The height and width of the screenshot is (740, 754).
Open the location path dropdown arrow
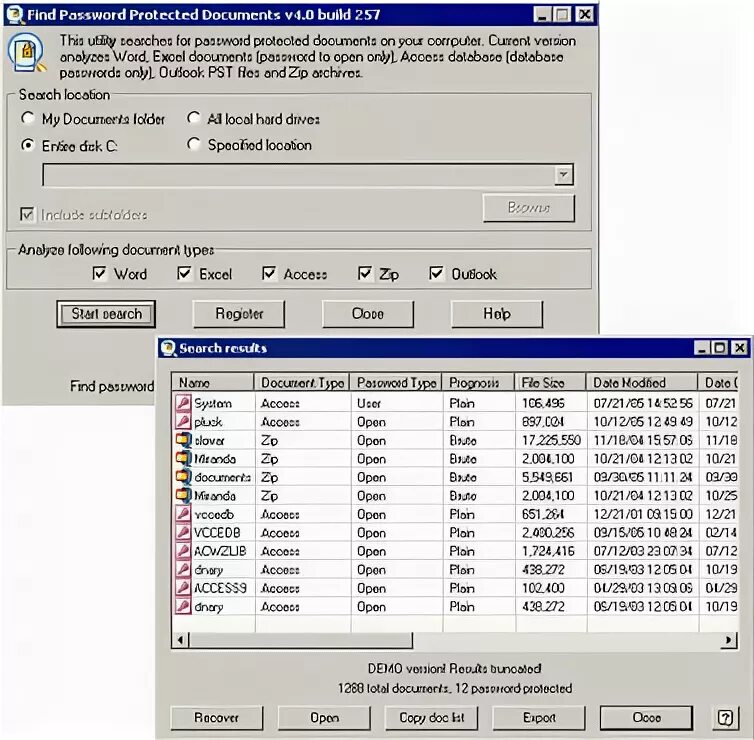click(564, 175)
